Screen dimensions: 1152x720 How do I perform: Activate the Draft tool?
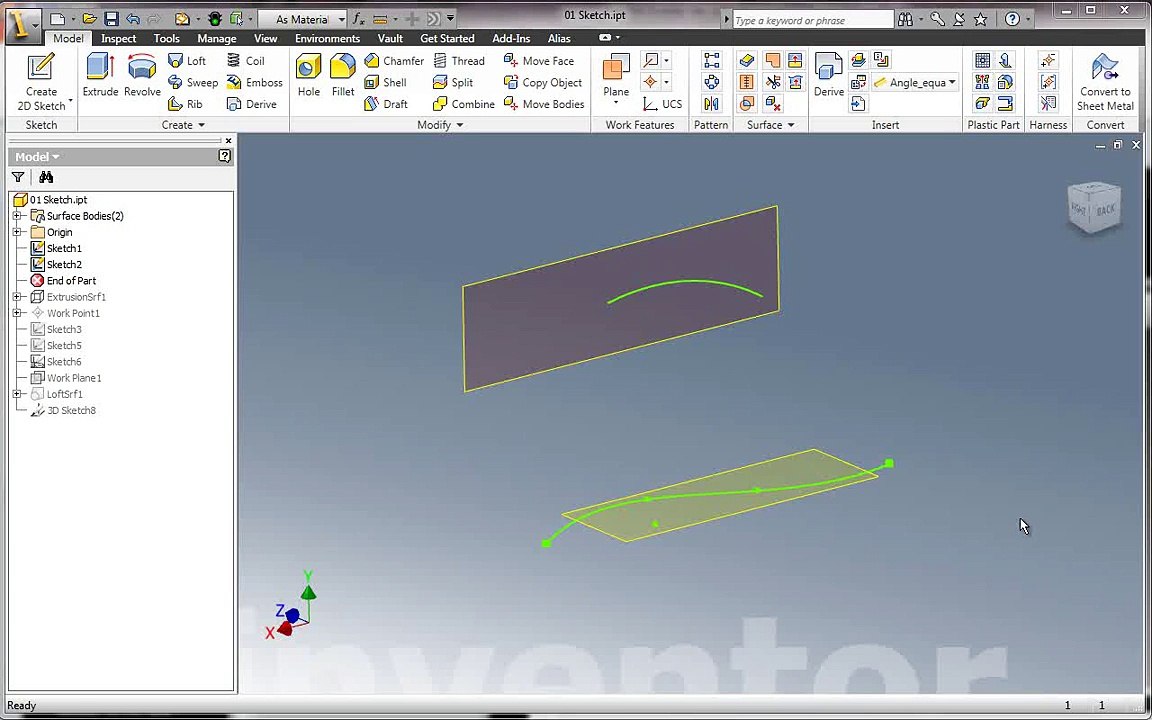[x=386, y=104]
